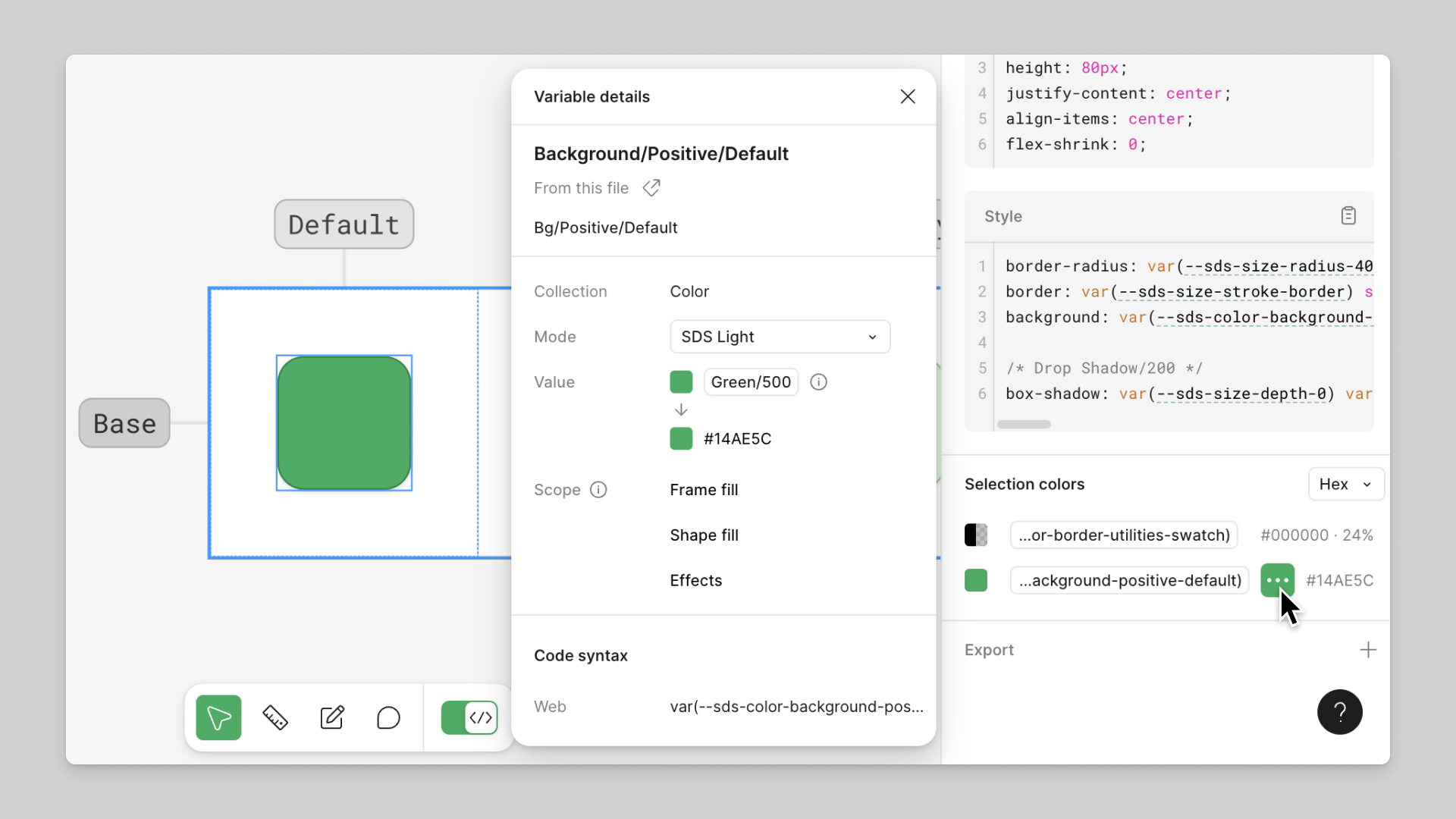The height and width of the screenshot is (819, 1456).
Task: Copy the Style code with clipboard icon
Action: (x=1348, y=216)
